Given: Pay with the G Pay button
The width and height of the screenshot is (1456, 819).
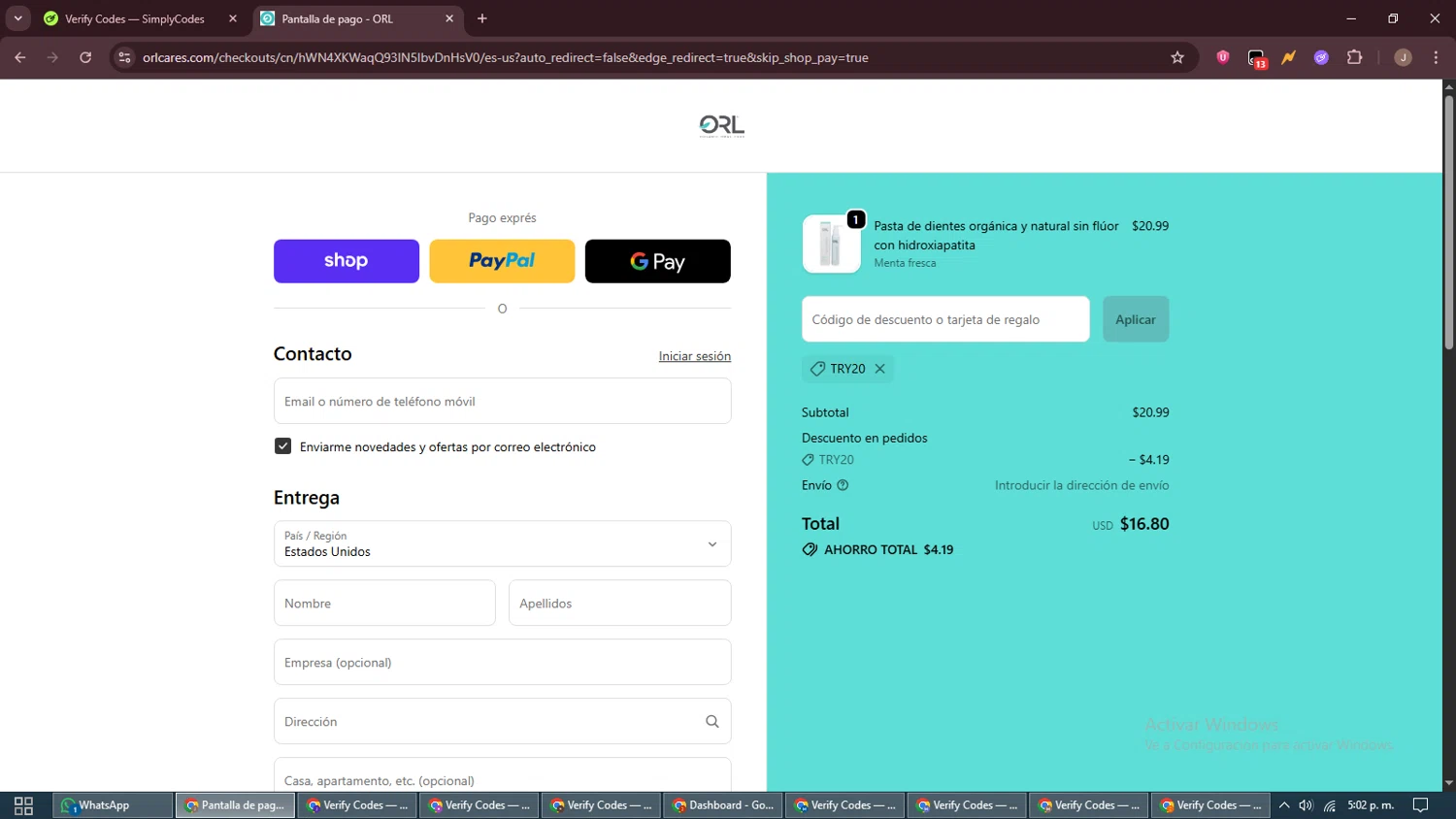Looking at the screenshot, I should point(658,261).
